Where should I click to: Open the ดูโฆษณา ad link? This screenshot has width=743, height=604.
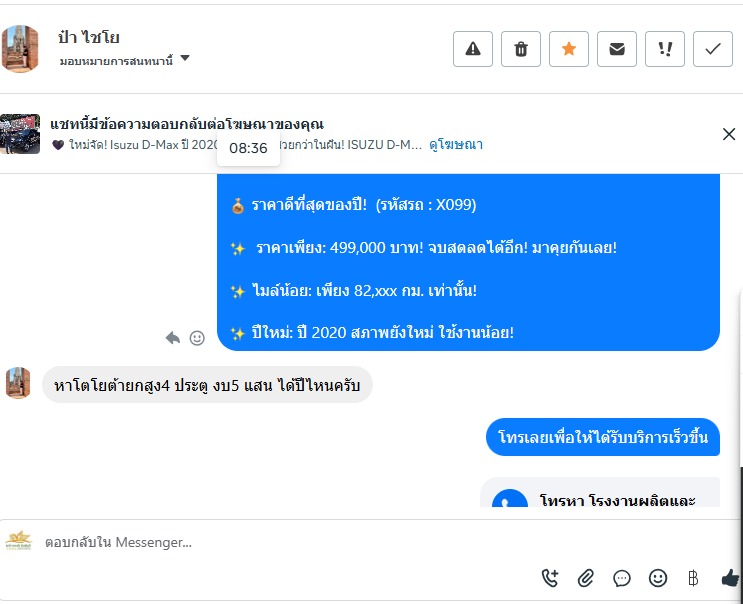pyautogui.click(x=456, y=145)
